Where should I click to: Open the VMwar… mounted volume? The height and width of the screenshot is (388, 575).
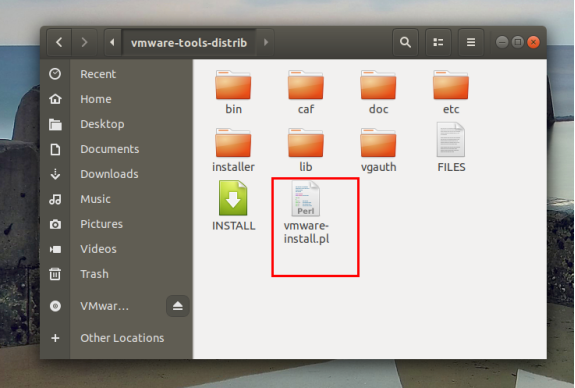[x=105, y=306]
